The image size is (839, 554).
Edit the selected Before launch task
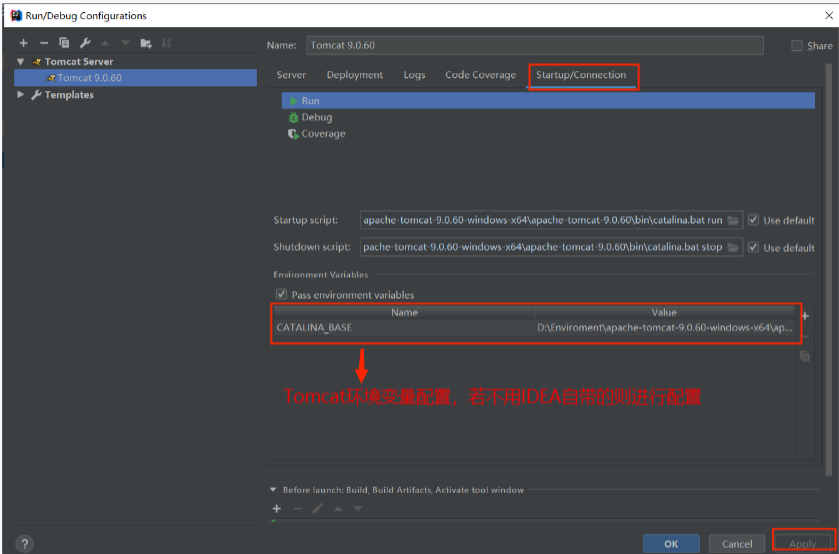pyautogui.click(x=318, y=509)
